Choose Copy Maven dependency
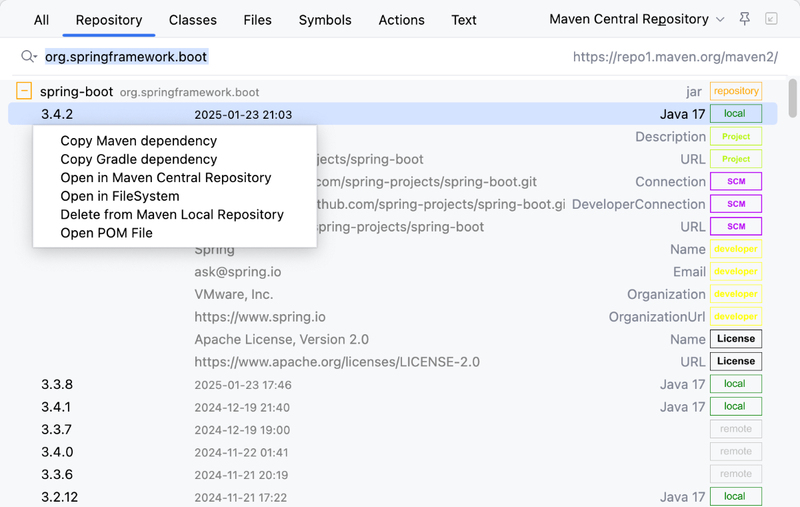The width and height of the screenshot is (800, 507). click(139, 141)
